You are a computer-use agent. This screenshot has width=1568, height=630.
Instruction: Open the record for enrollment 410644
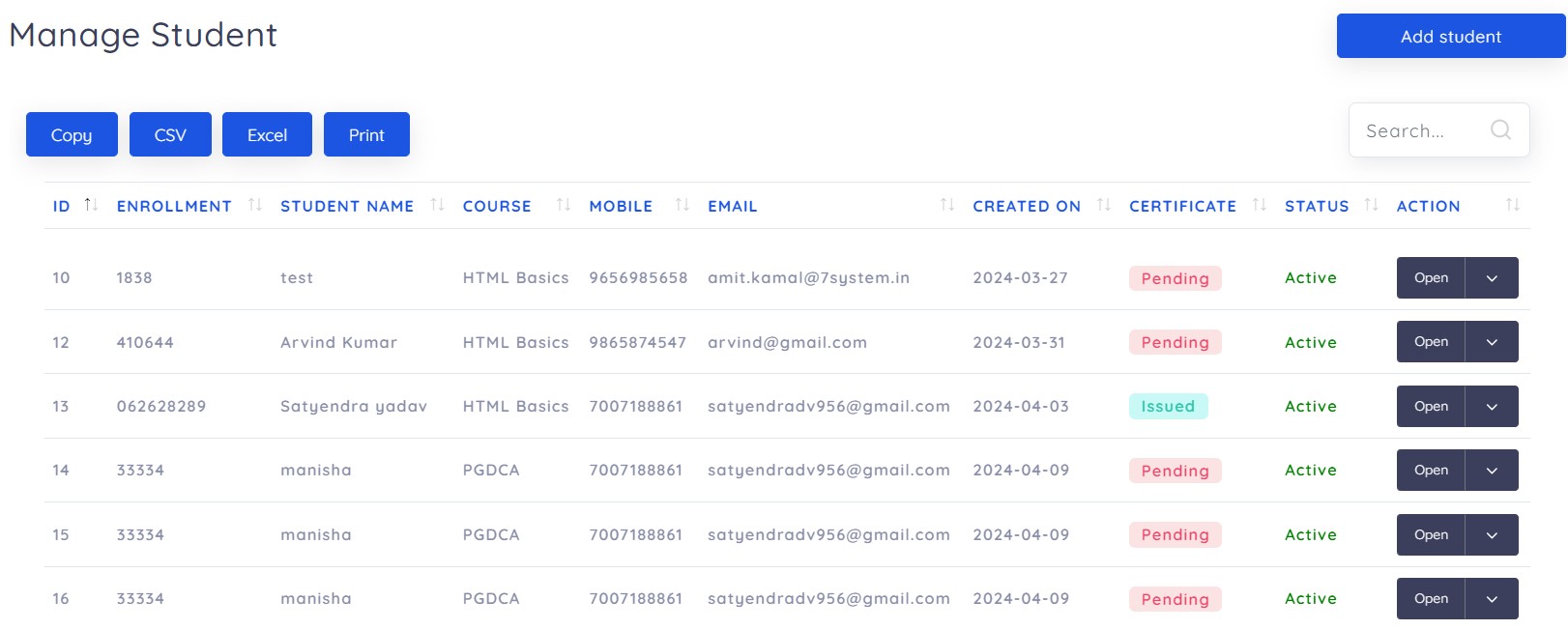pyautogui.click(x=1431, y=342)
